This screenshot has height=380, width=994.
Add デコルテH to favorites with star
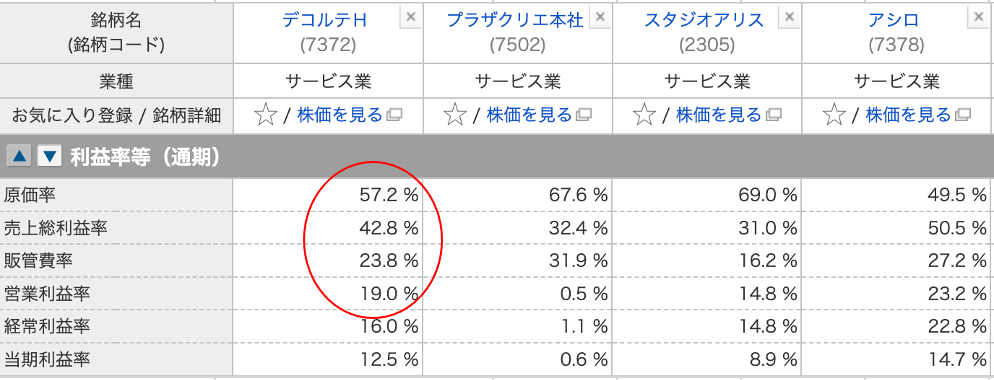tap(266, 115)
